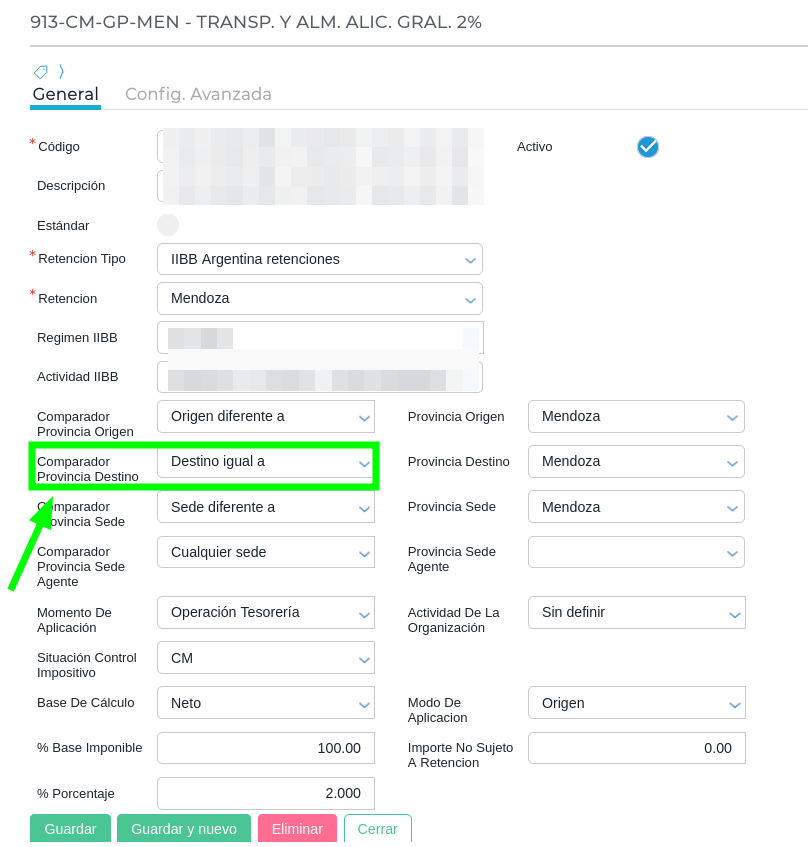The height and width of the screenshot is (847, 808).
Task: Change the Base De Cálculo dropdown
Action: click(x=265, y=703)
